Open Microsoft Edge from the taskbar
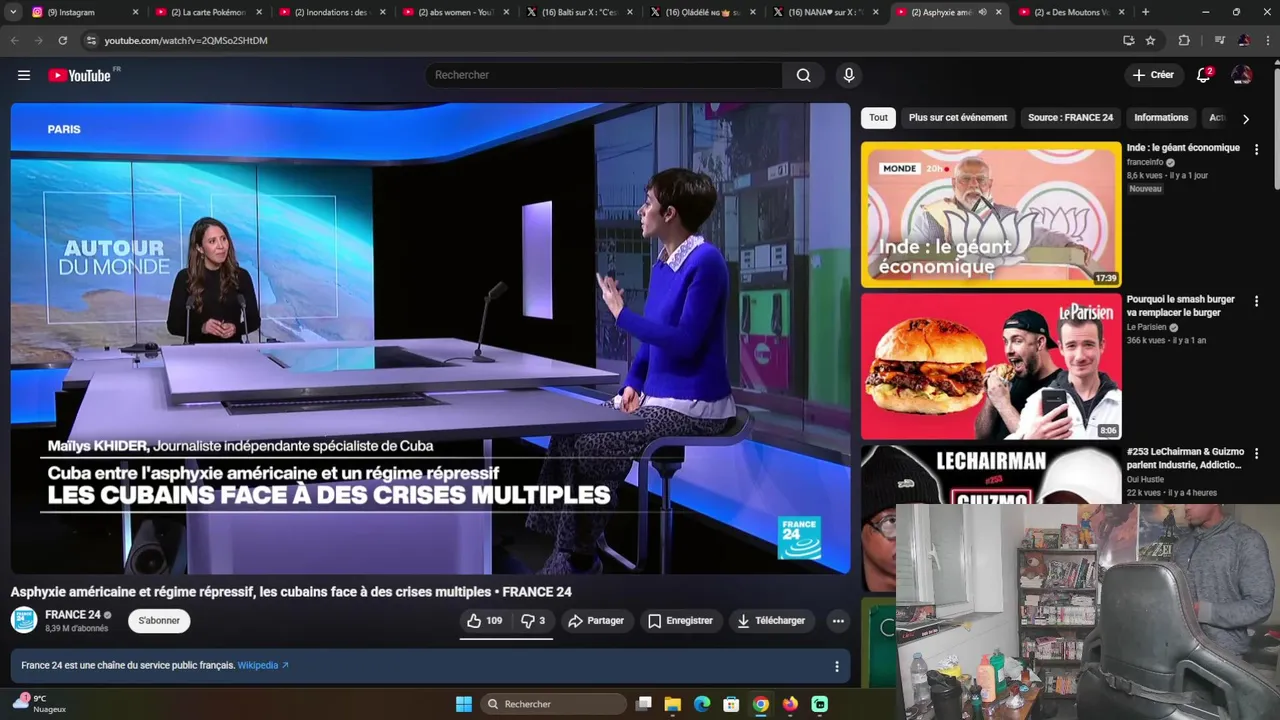1280x720 pixels. [702, 704]
